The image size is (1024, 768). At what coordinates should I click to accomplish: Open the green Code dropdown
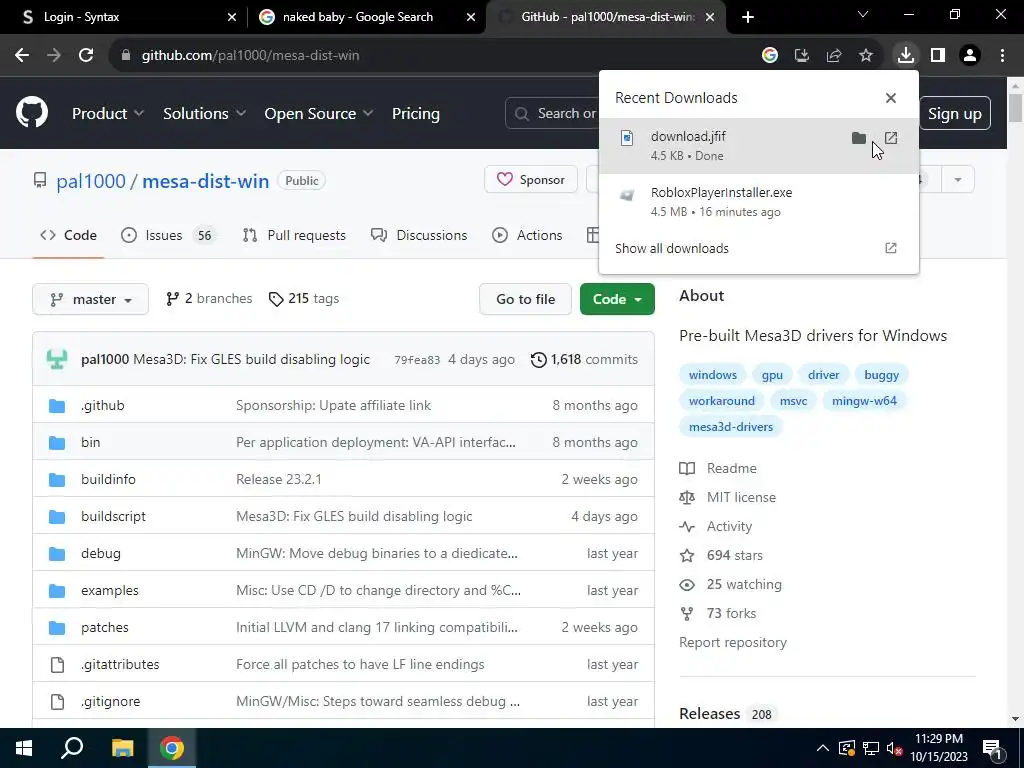click(x=617, y=299)
